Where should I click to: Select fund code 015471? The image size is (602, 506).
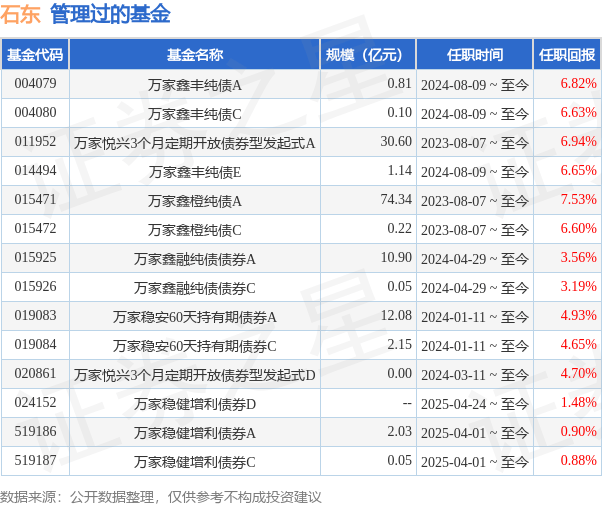click(x=35, y=199)
